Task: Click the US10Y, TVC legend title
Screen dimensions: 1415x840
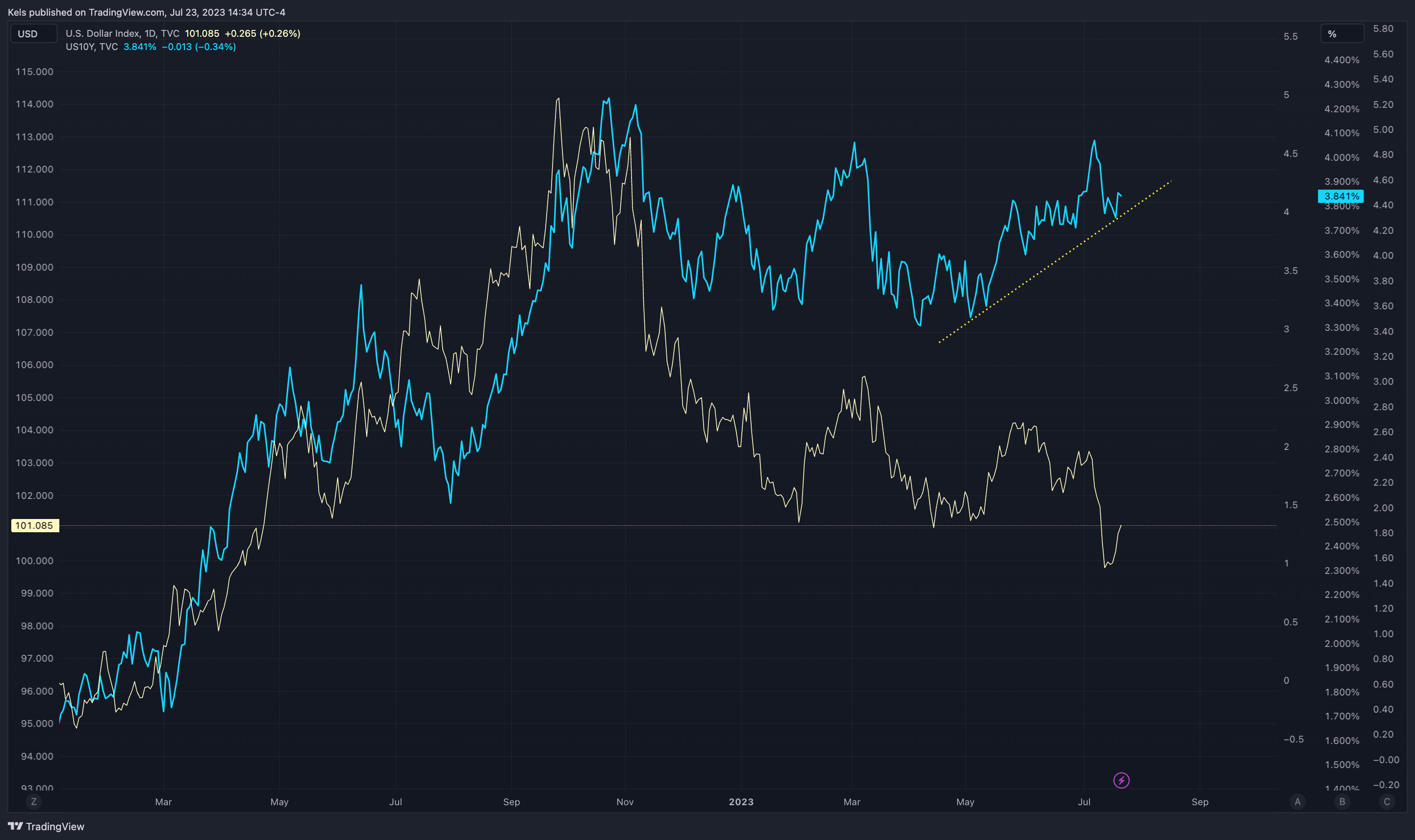Action: tap(92, 47)
